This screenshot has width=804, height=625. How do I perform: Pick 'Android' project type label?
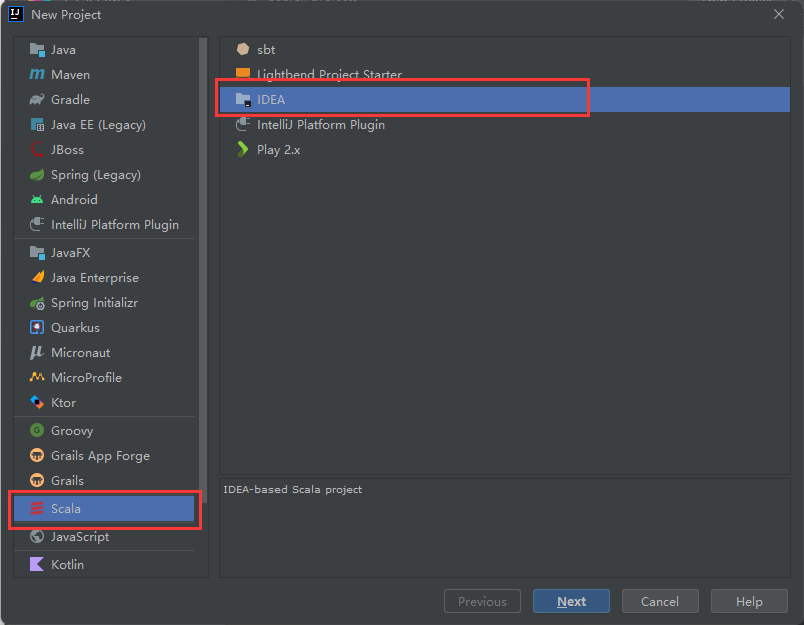[x=74, y=199]
